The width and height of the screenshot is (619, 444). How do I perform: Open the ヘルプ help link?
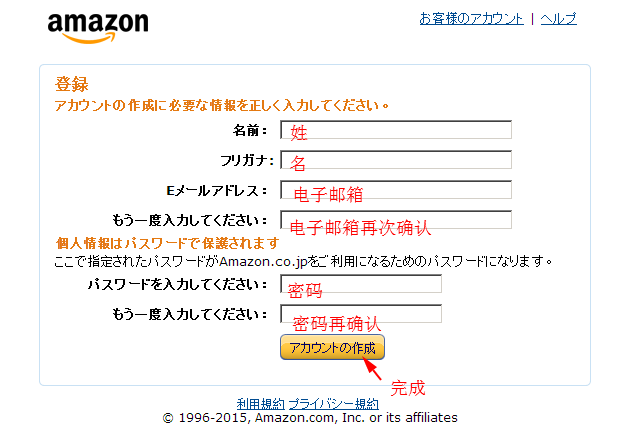coord(558,19)
